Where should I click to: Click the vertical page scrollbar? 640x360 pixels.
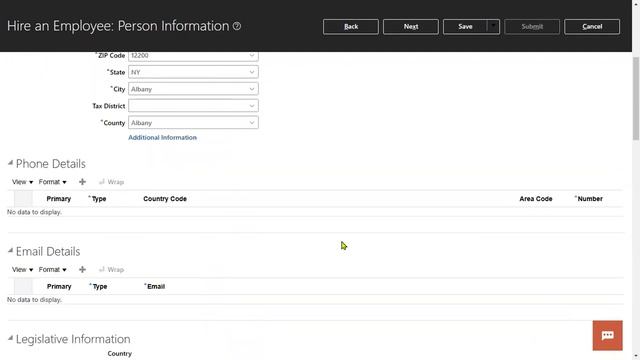tap(636, 98)
